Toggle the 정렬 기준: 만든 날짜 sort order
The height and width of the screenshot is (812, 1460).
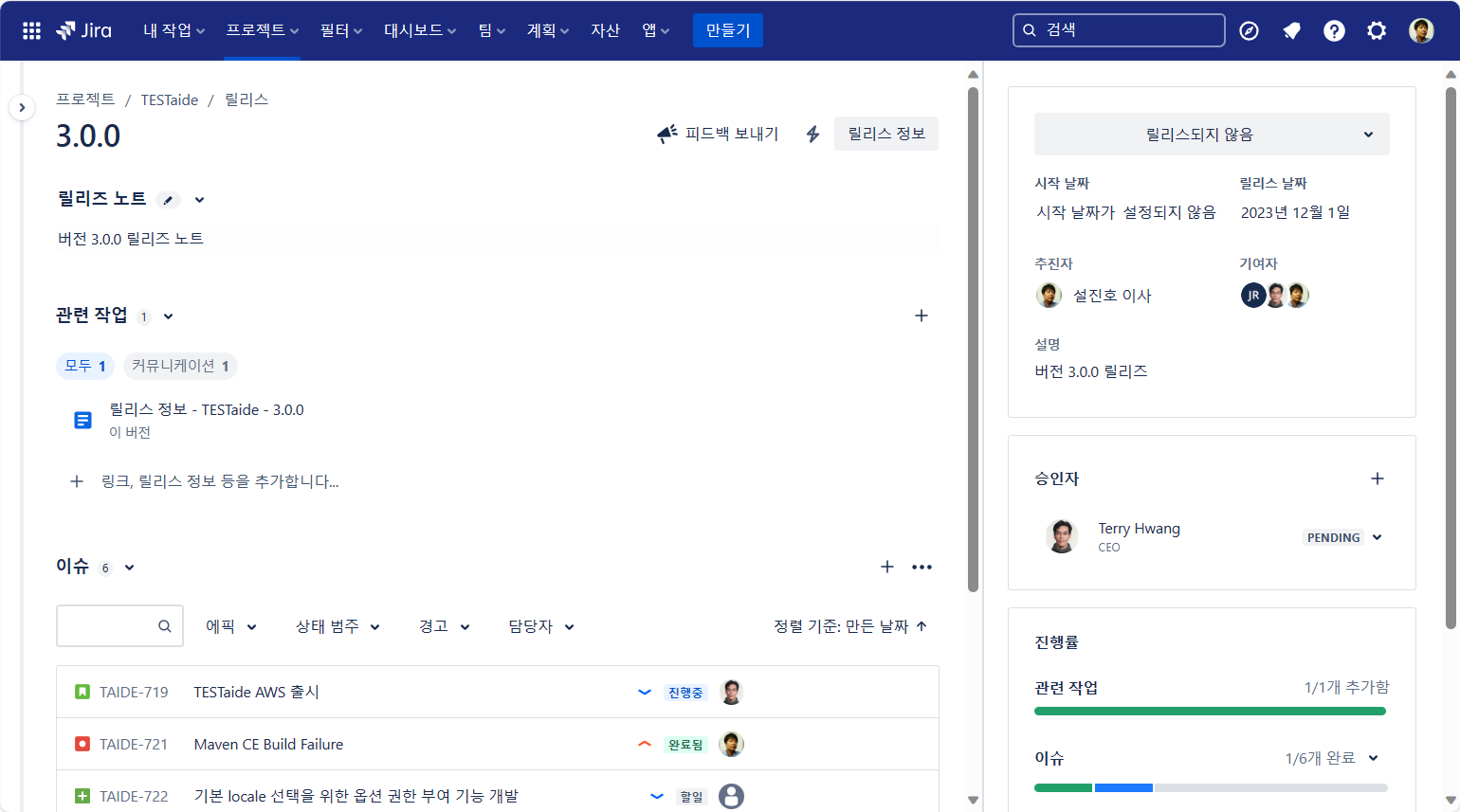tap(850, 626)
